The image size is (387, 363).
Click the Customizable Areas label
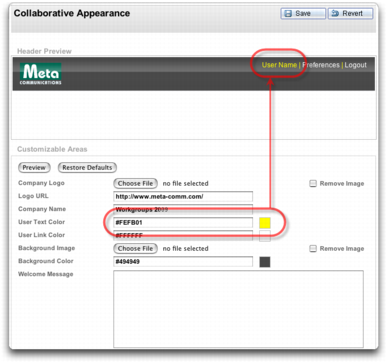click(x=52, y=149)
